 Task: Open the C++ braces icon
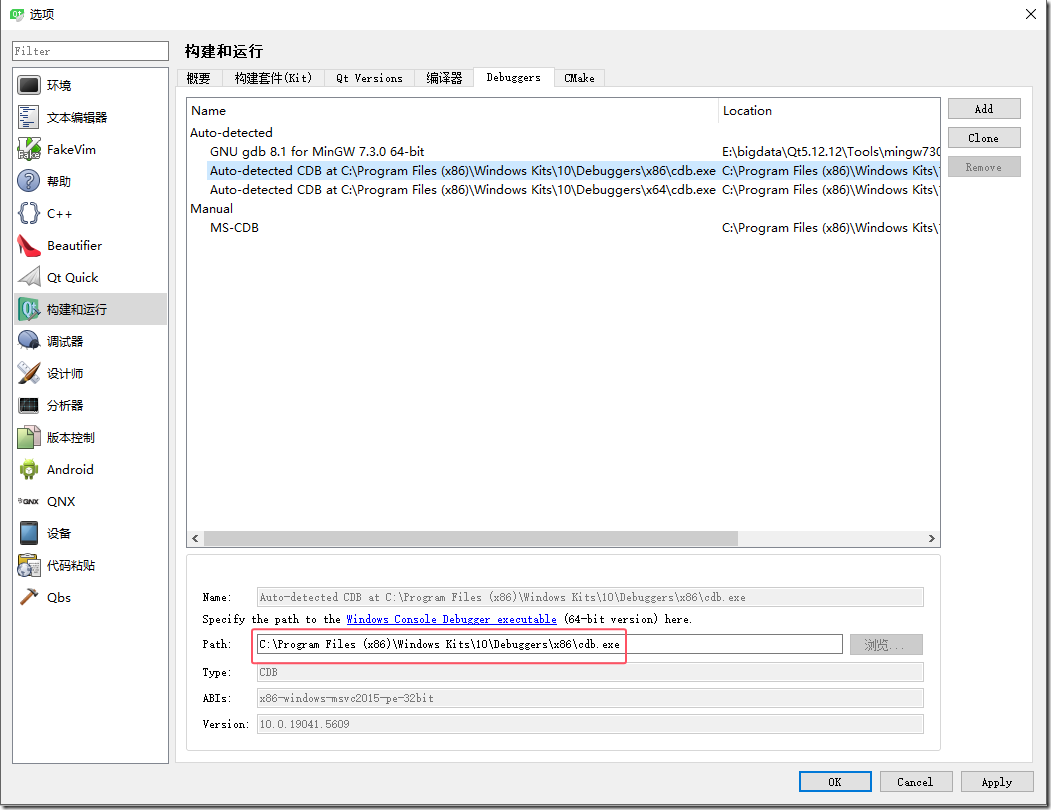(x=29, y=213)
